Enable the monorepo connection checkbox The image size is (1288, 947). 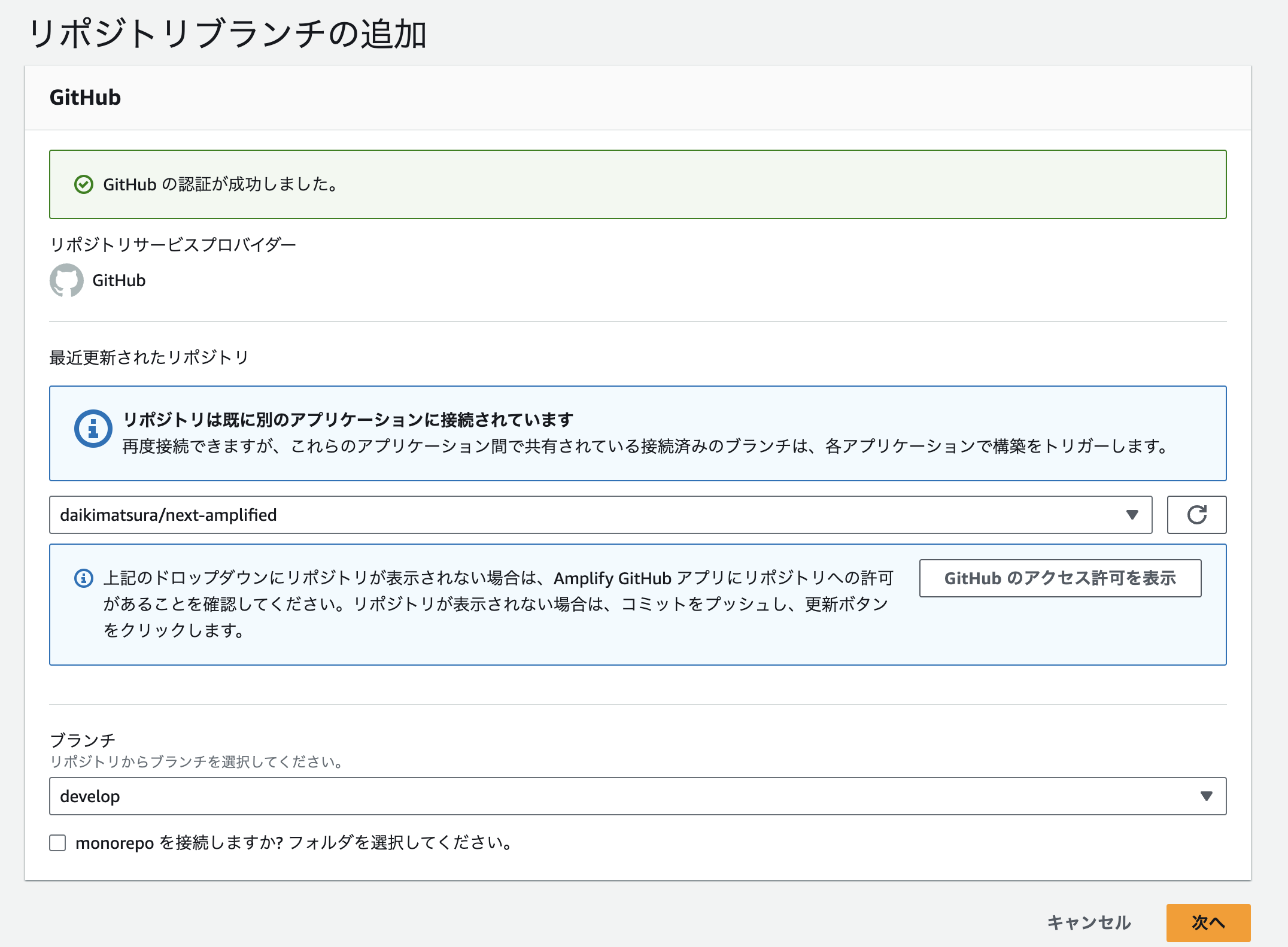click(57, 843)
